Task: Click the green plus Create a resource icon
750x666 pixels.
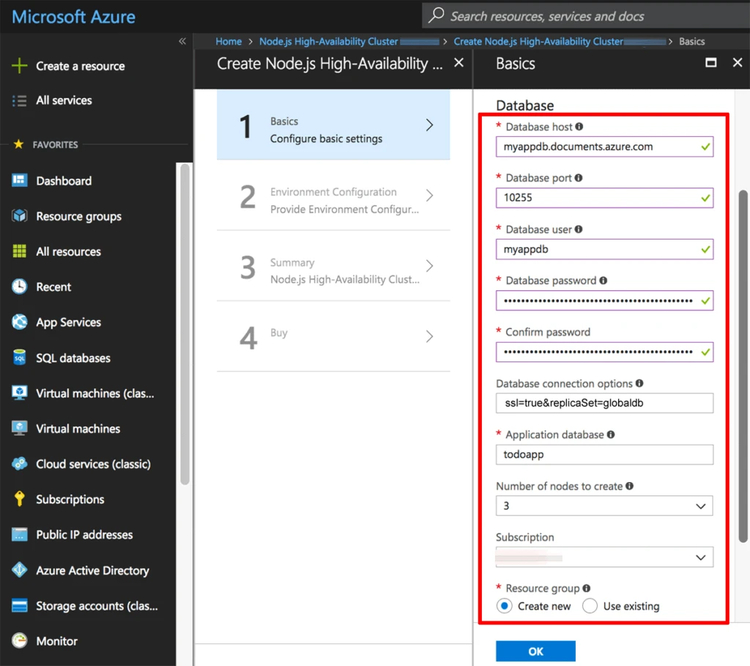Action: [19, 66]
